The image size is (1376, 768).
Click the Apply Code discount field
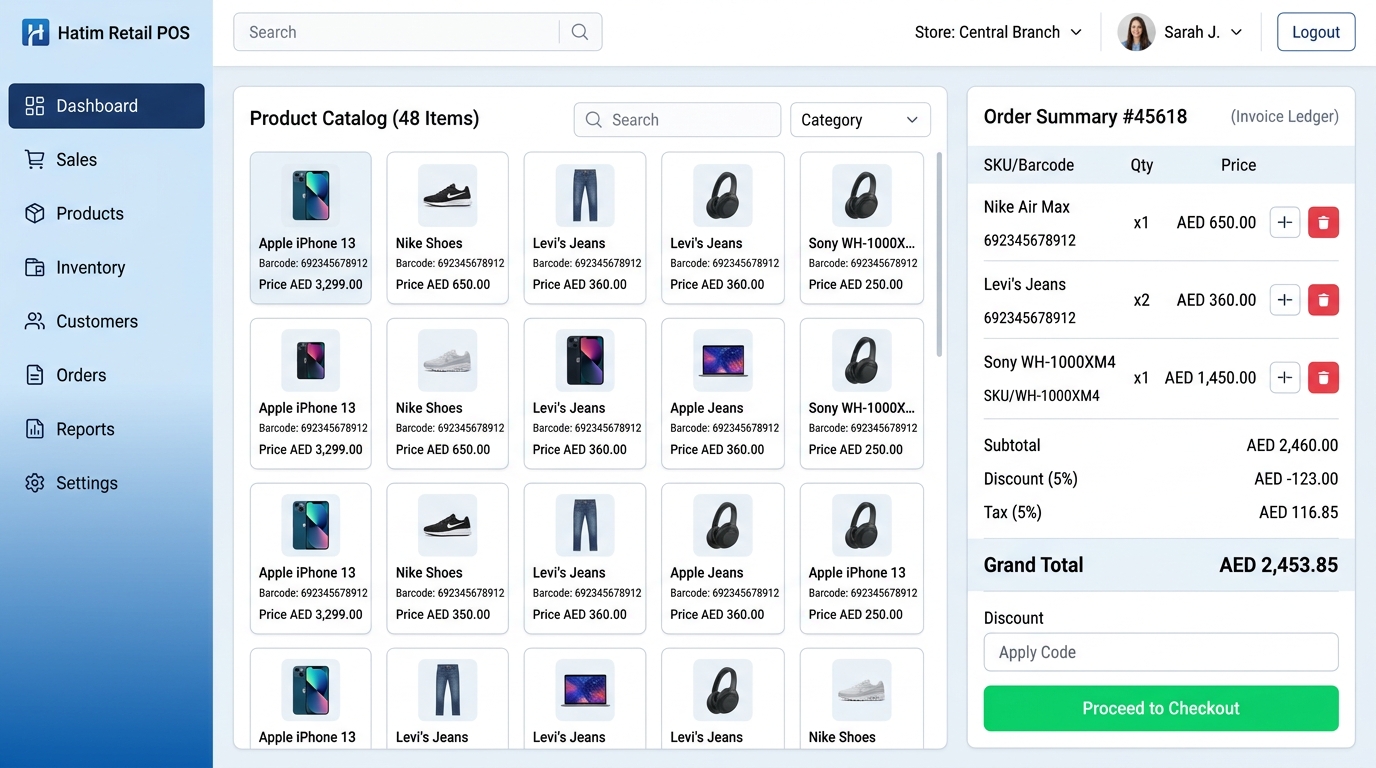[x=1161, y=652]
